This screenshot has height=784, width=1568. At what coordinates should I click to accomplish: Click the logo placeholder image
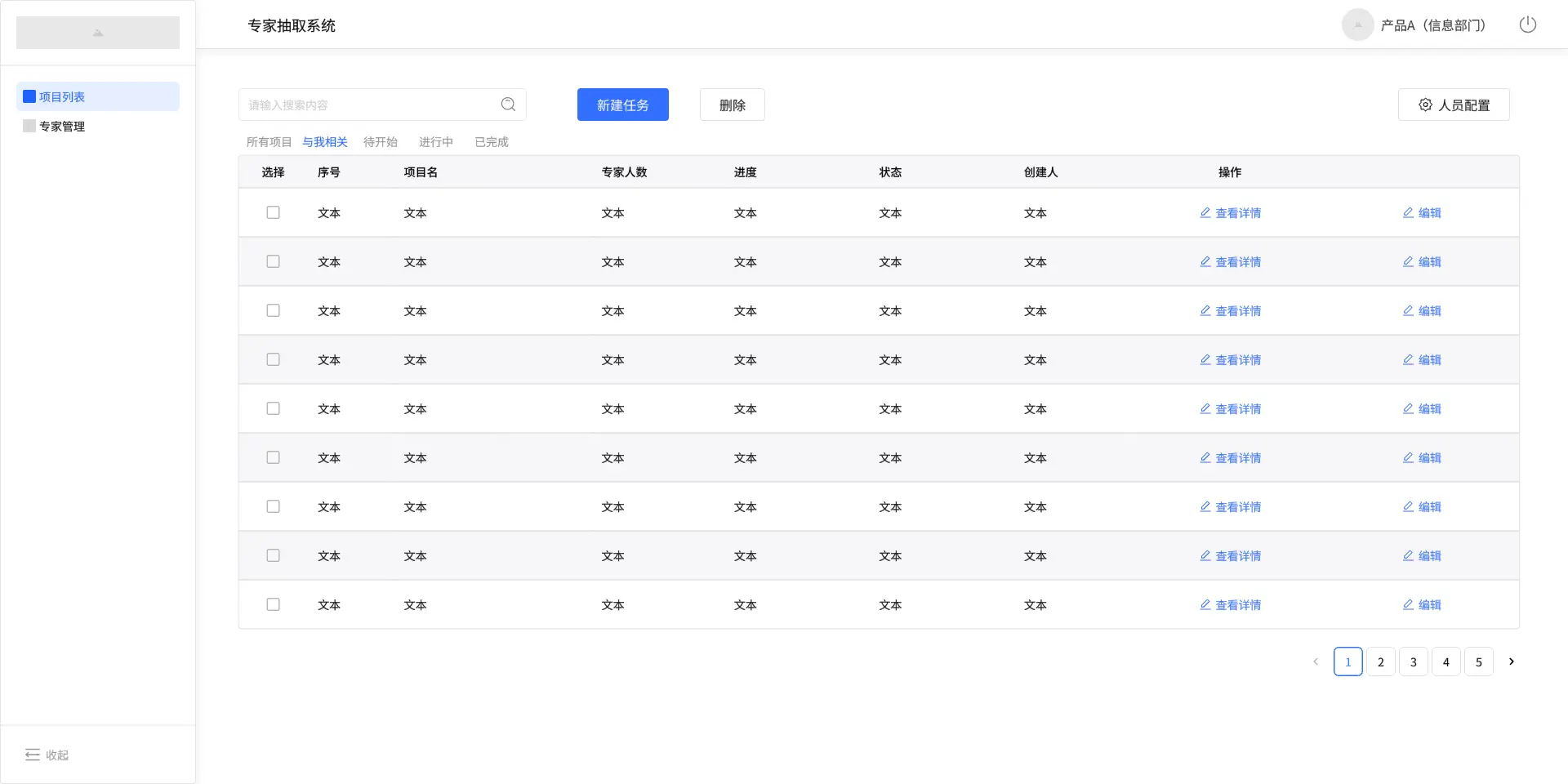click(x=98, y=33)
